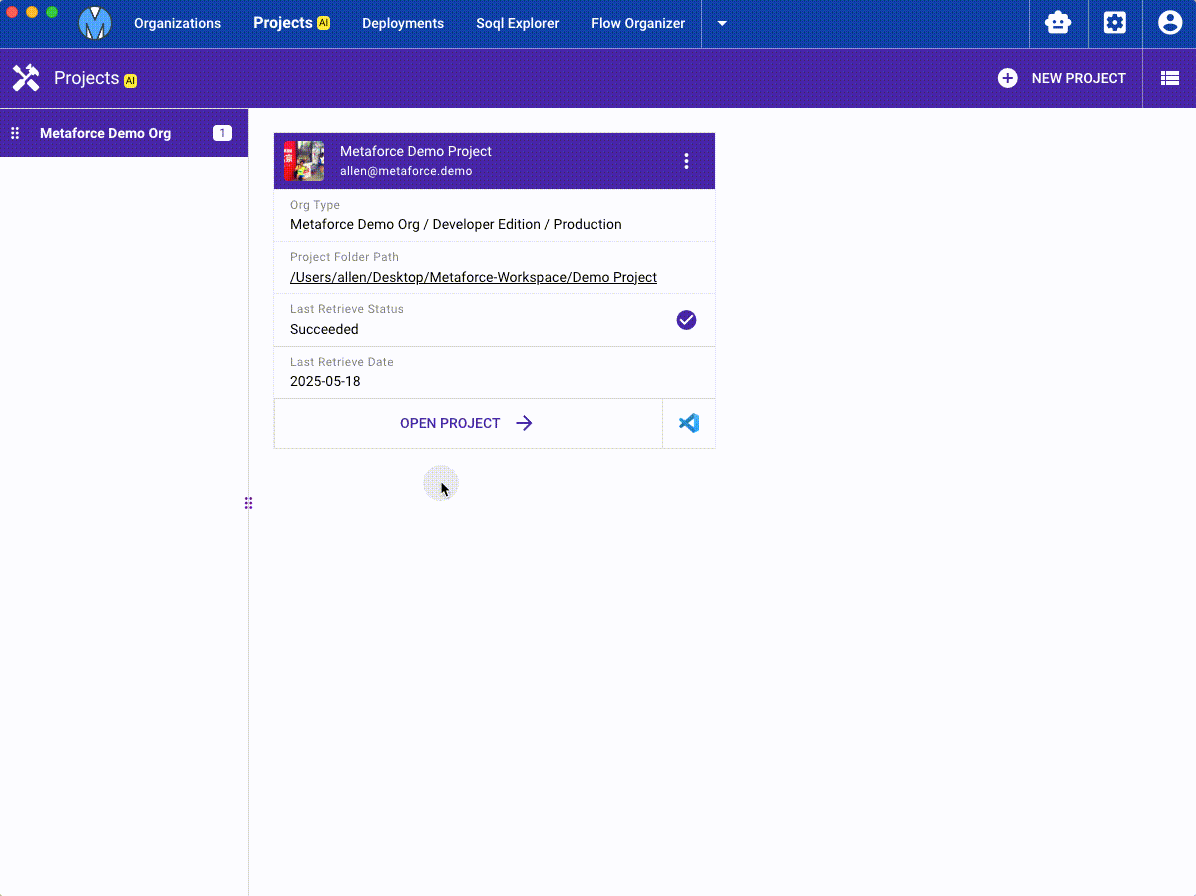Screen dimensions: 1196x896
Task: Open the AI robot assistant icon
Action: 1058,23
